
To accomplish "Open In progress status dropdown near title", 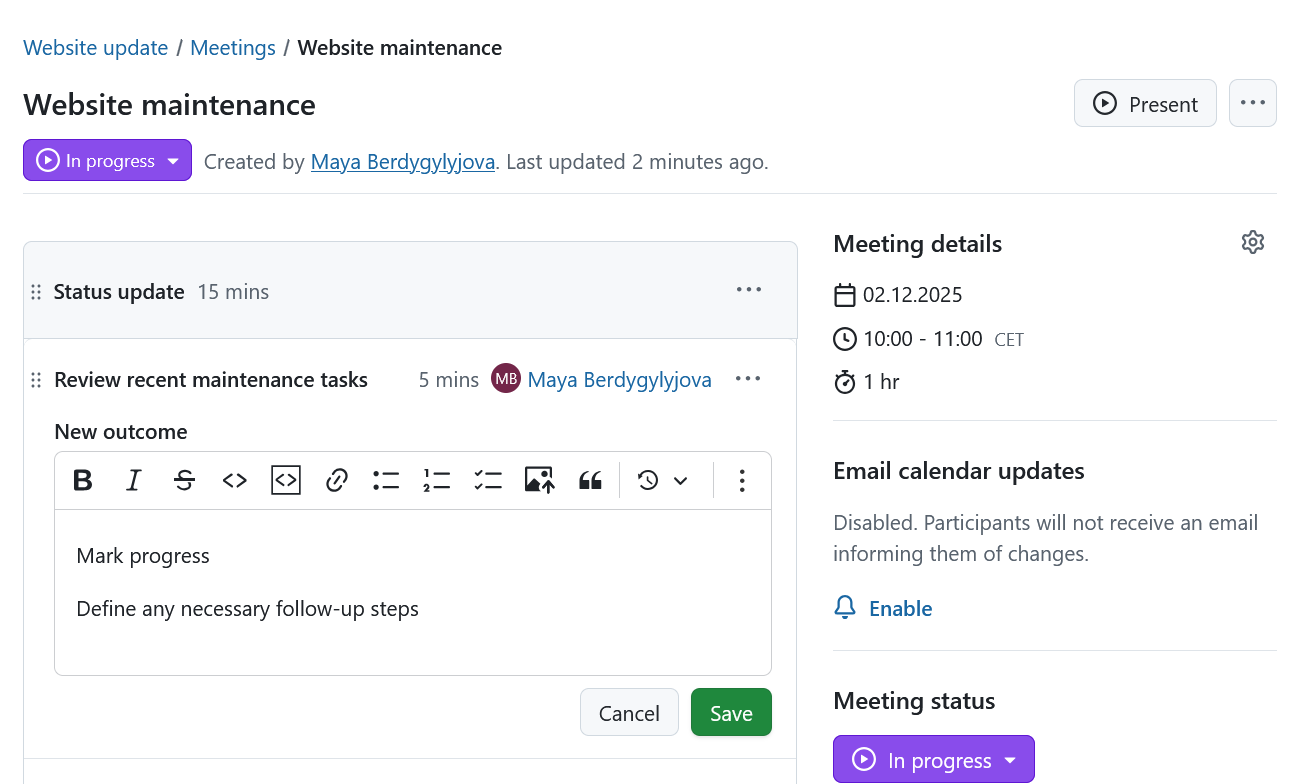I will point(107,161).
